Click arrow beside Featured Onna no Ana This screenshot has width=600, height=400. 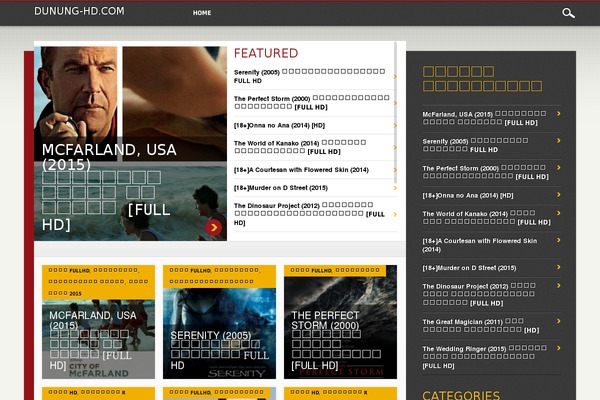[395, 126]
